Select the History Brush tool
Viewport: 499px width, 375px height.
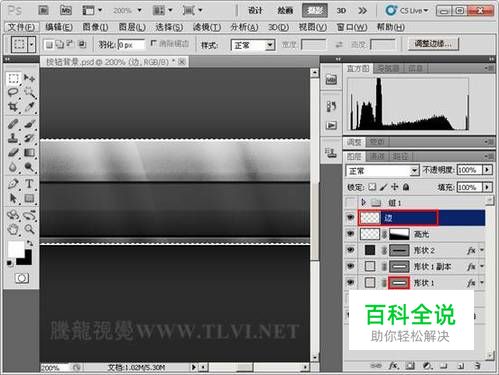coord(29,138)
